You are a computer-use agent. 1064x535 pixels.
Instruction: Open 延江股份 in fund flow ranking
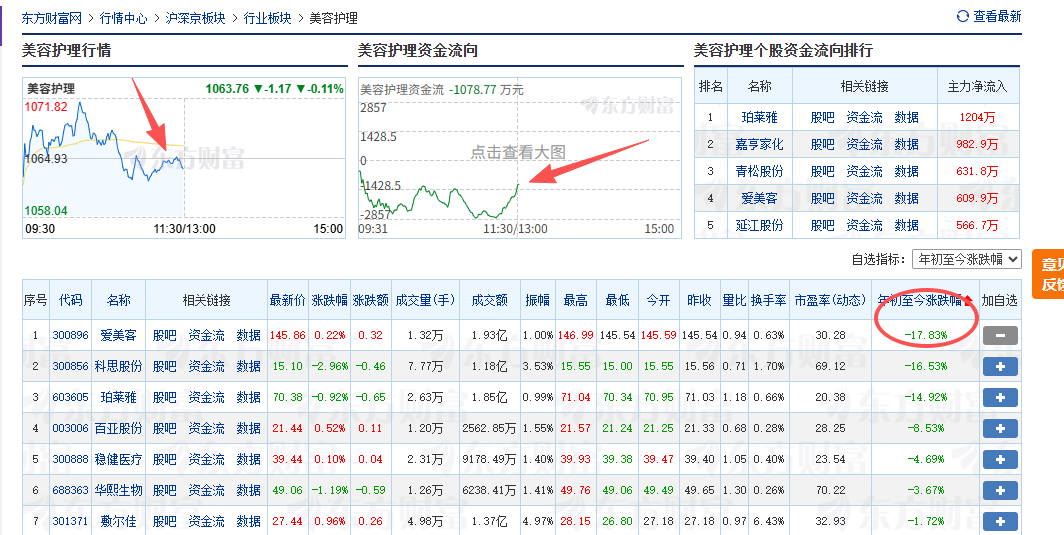point(759,225)
